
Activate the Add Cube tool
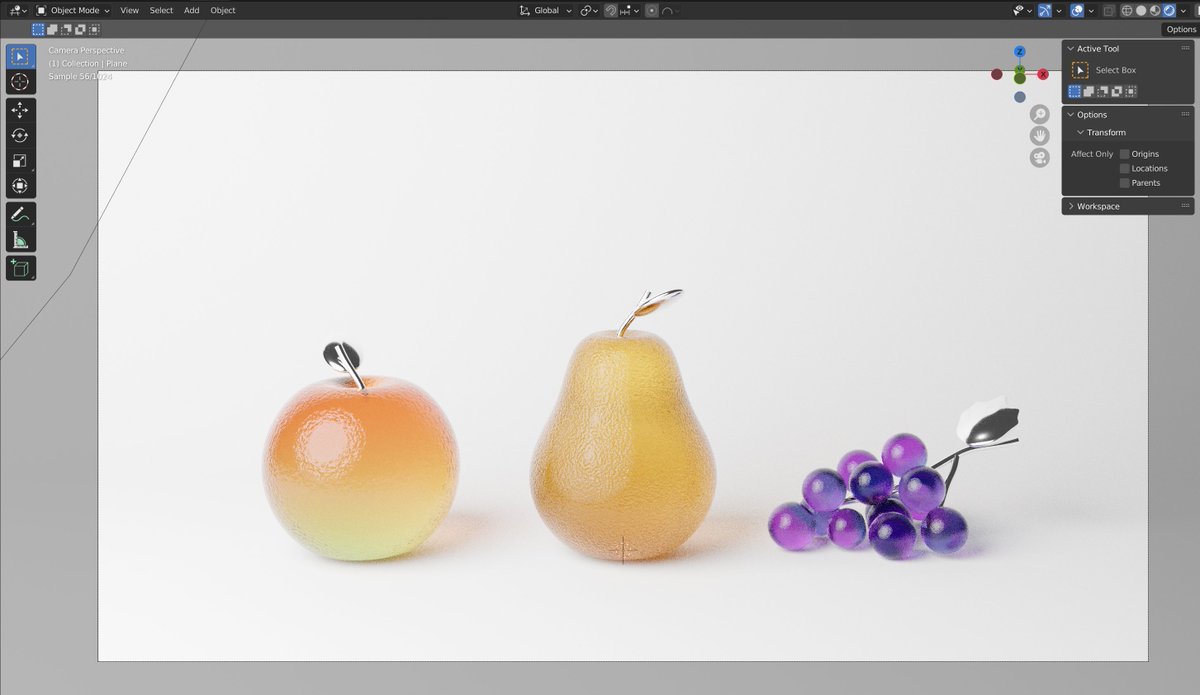(x=20, y=267)
